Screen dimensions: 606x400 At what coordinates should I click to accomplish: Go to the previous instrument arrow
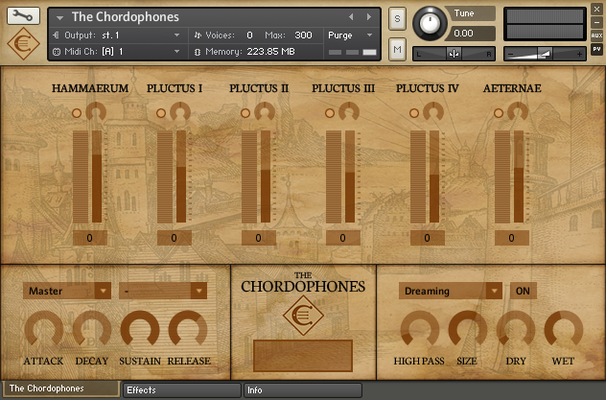(351, 17)
